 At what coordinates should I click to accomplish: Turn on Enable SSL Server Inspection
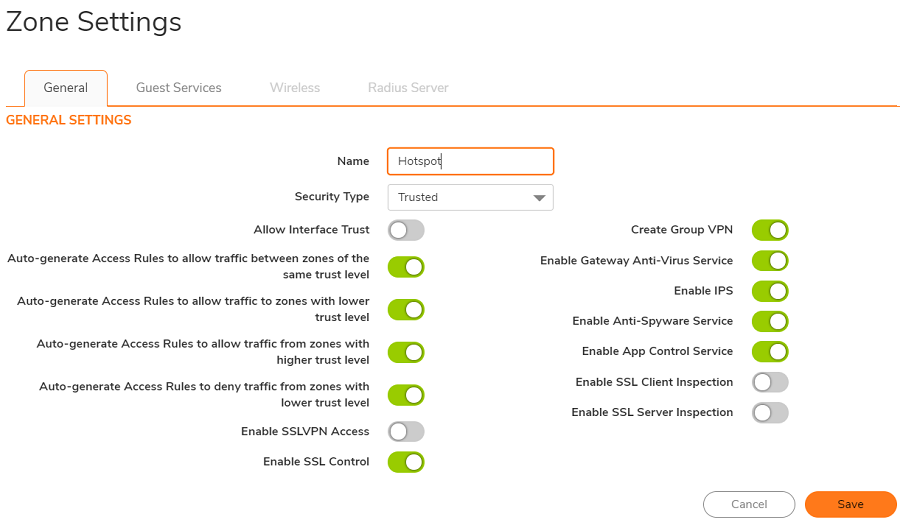pos(770,412)
